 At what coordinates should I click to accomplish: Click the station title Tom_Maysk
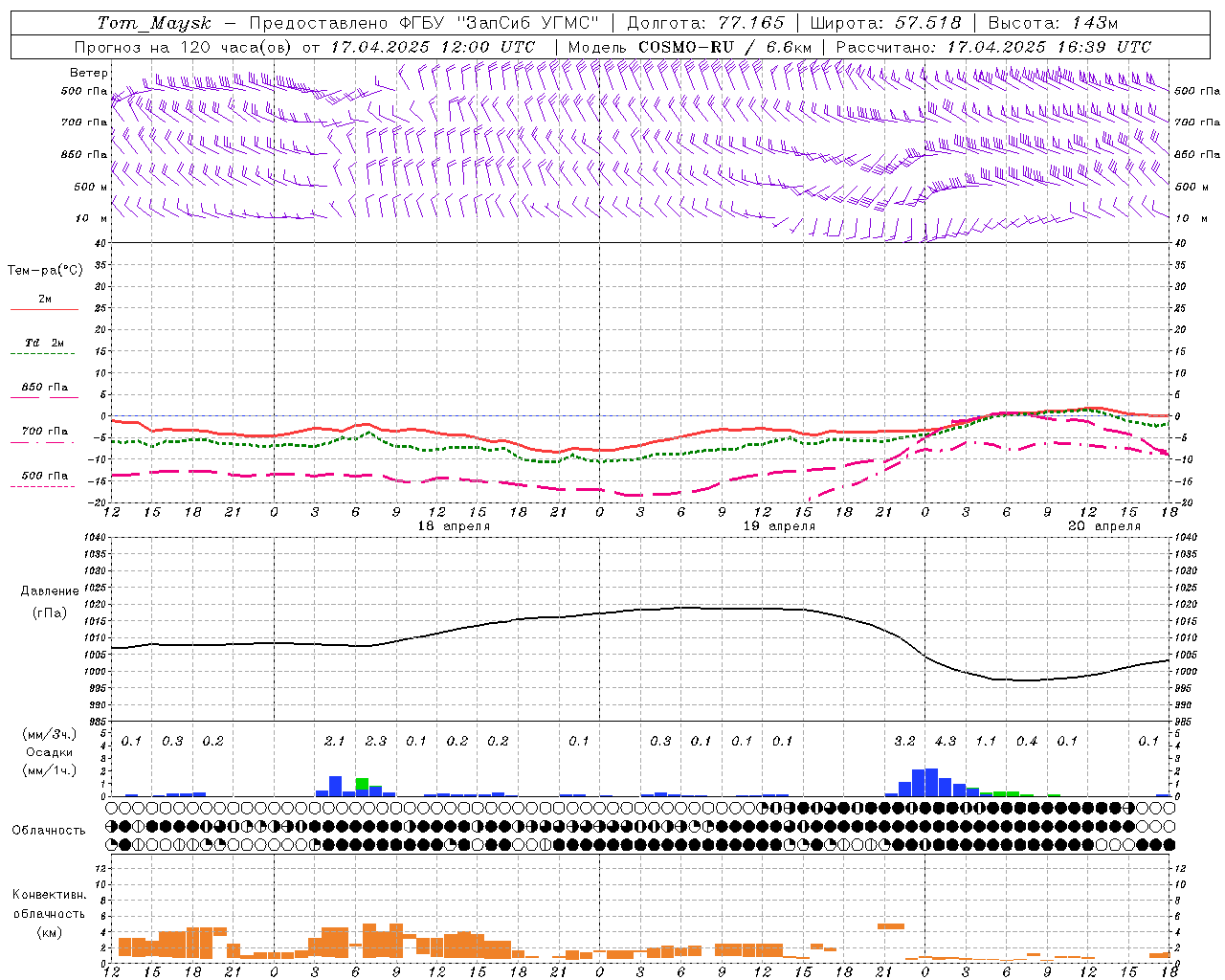[154, 23]
